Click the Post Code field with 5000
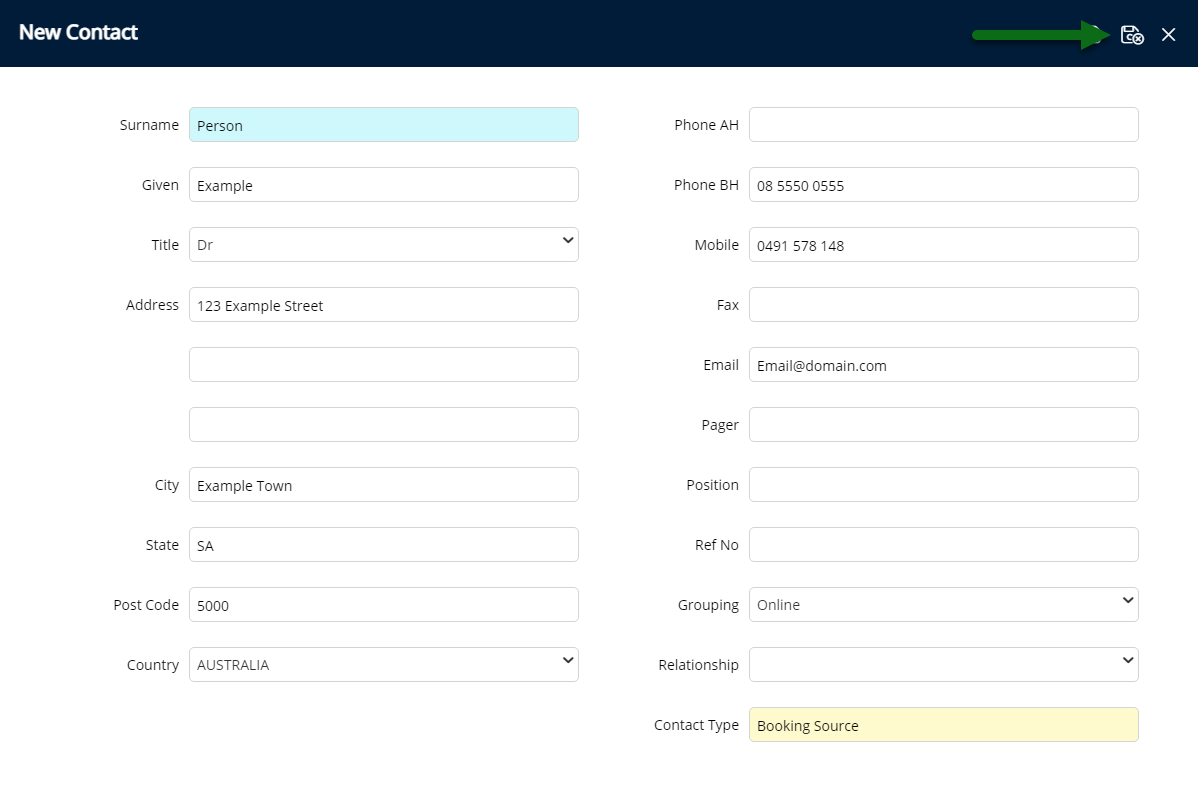 point(384,604)
